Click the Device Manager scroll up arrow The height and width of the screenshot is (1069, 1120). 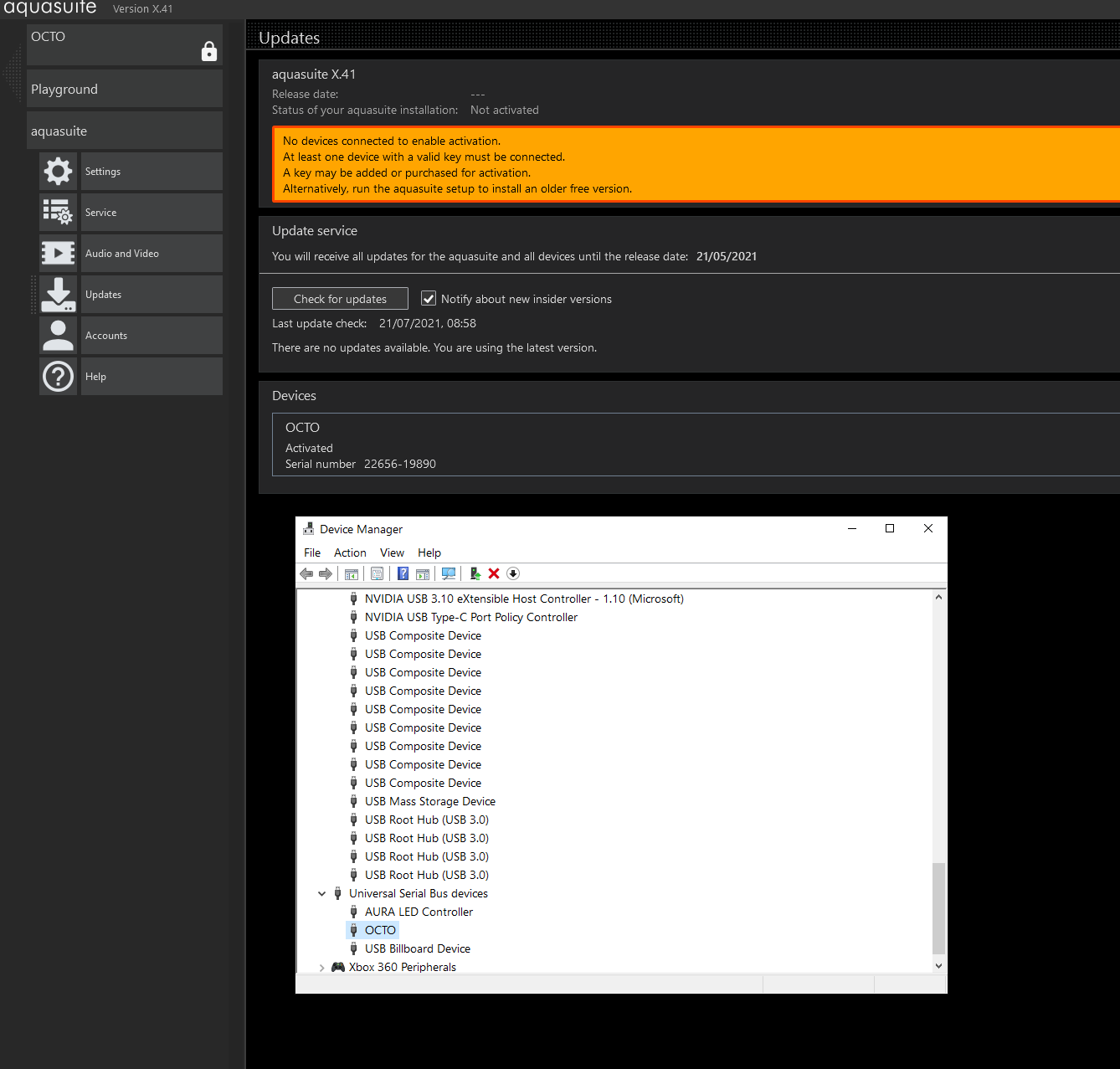[x=938, y=598]
